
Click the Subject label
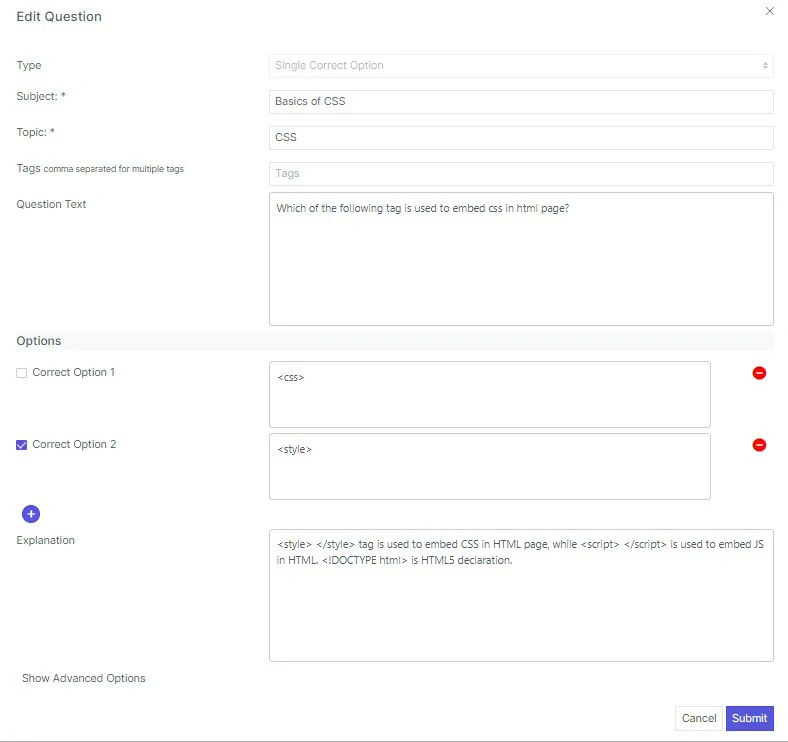click(41, 96)
